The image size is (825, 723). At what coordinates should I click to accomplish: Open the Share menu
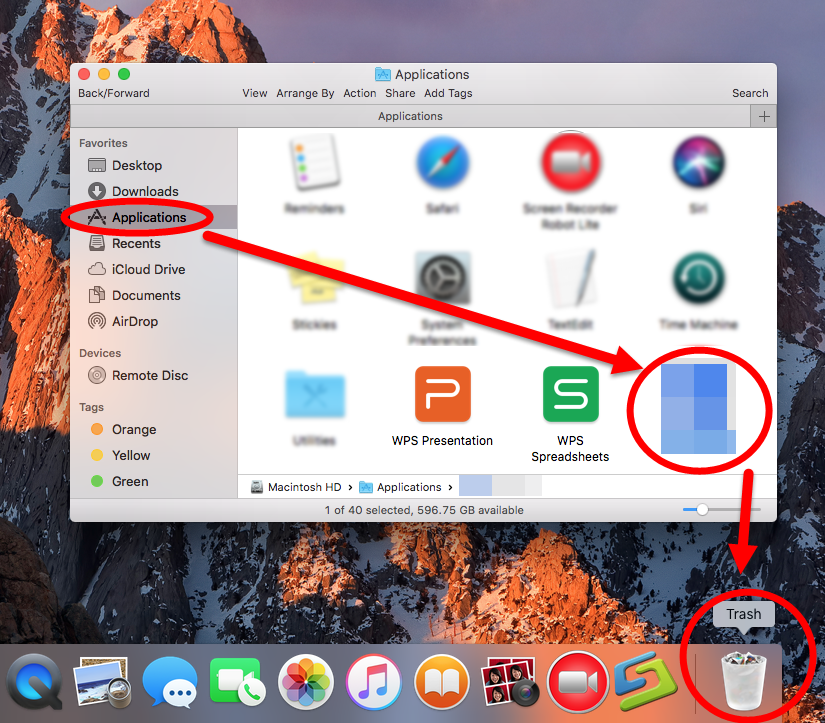point(400,93)
